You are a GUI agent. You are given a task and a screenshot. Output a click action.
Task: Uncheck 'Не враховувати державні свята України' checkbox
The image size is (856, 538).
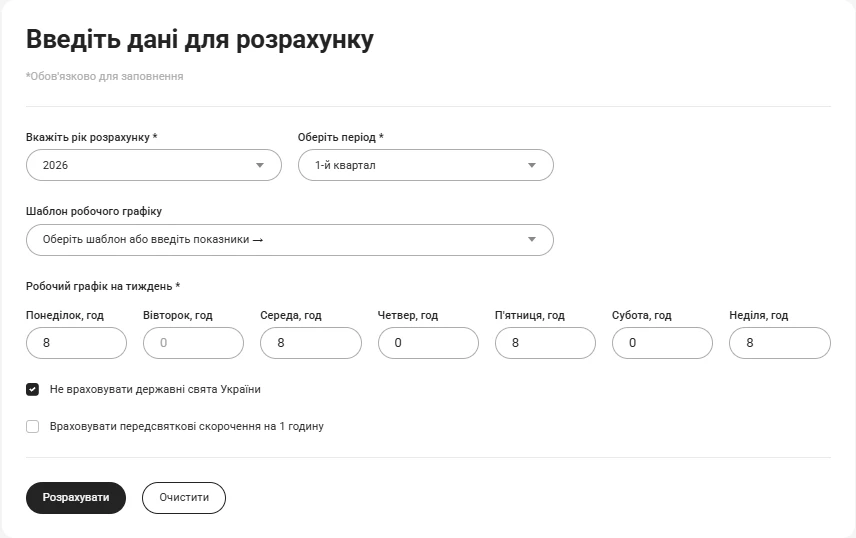tap(33, 389)
